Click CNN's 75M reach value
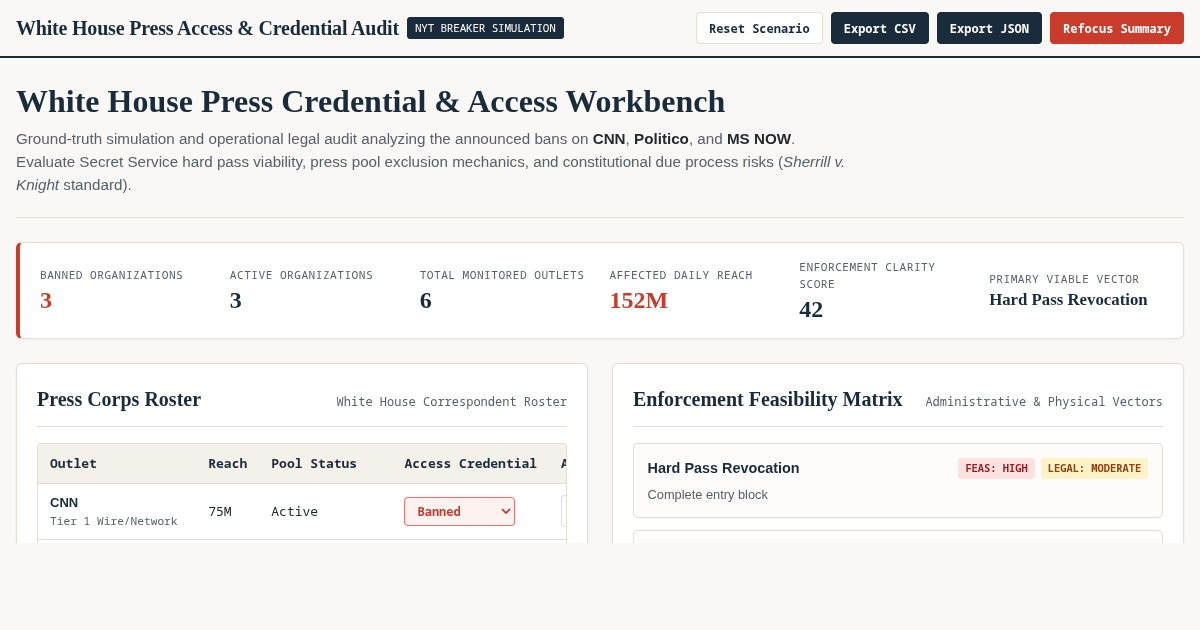Viewport: 1200px width, 630px height. coord(219,511)
